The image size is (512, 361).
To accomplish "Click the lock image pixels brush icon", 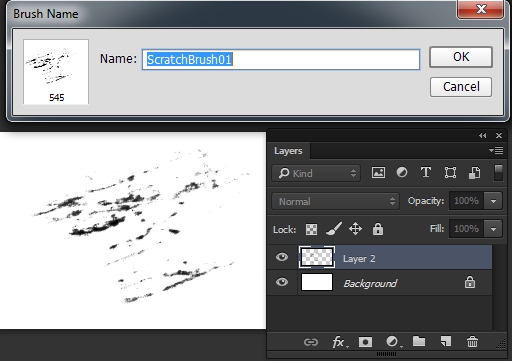I will [x=334, y=229].
